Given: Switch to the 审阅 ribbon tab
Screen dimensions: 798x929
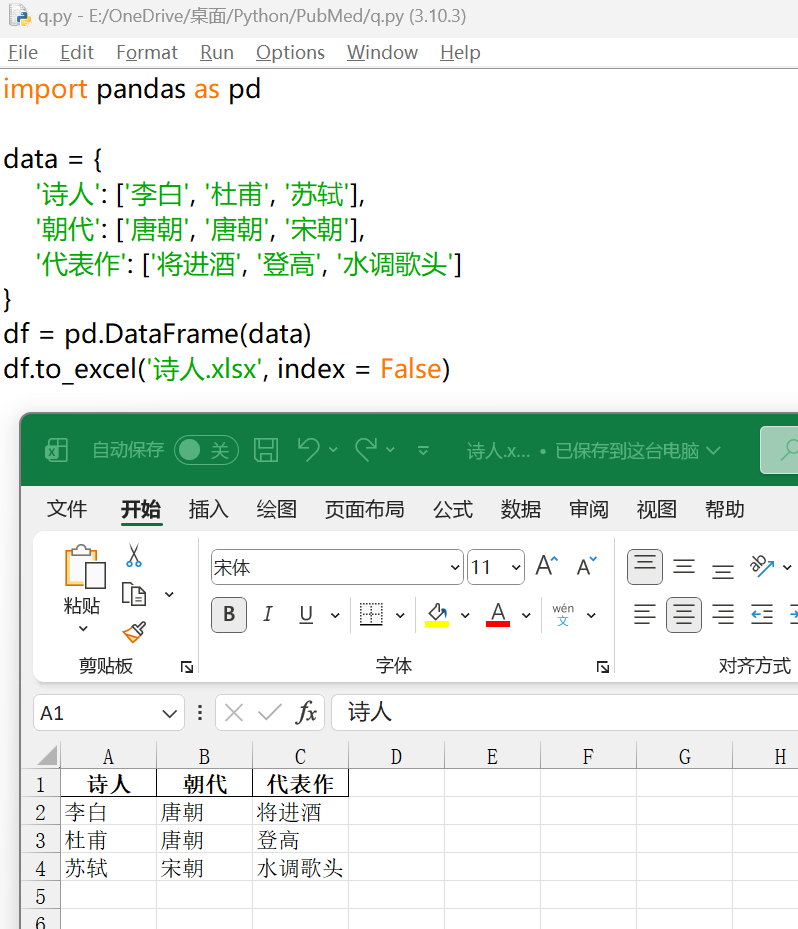Looking at the screenshot, I should click(589, 509).
